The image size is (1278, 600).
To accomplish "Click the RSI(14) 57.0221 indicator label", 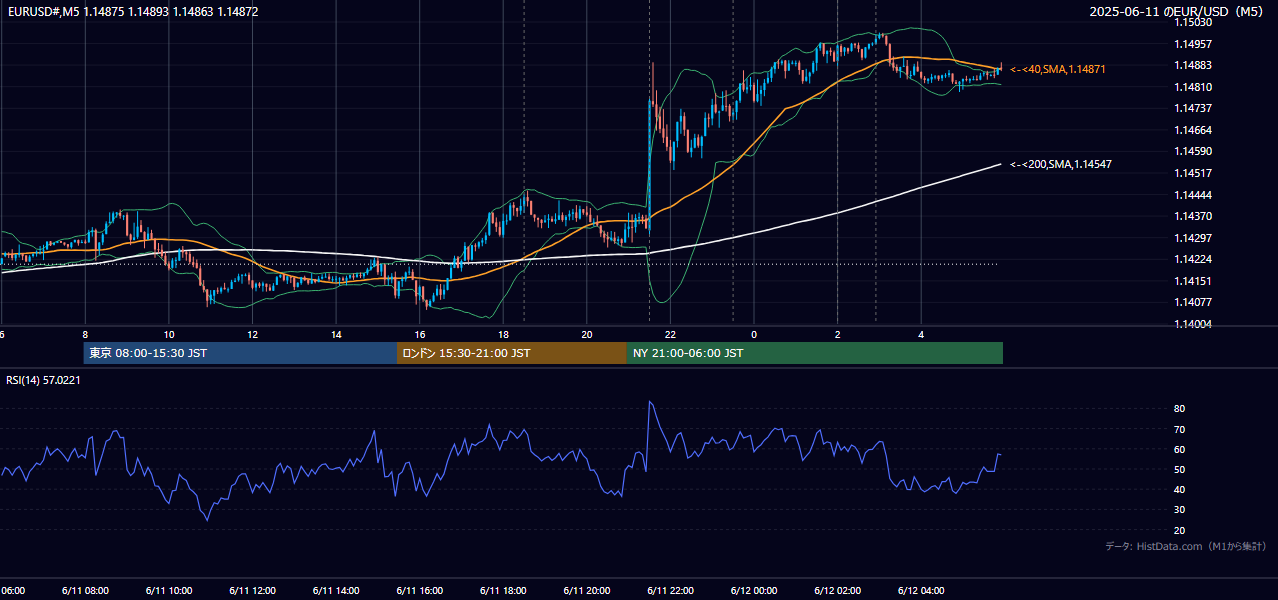I will click(x=43, y=380).
